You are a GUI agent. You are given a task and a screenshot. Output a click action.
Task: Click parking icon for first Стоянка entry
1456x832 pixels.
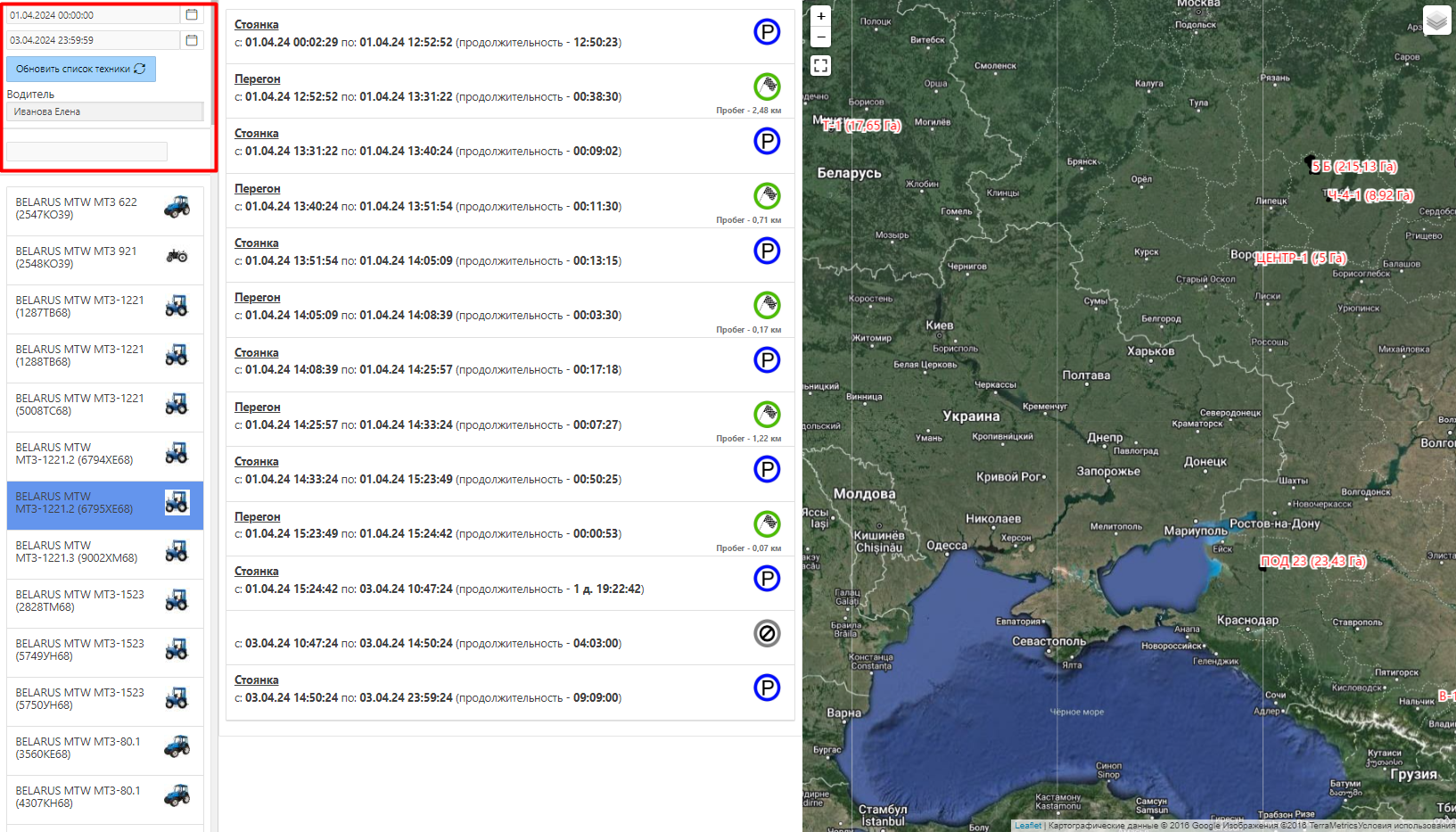pyautogui.click(x=767, y=32)
